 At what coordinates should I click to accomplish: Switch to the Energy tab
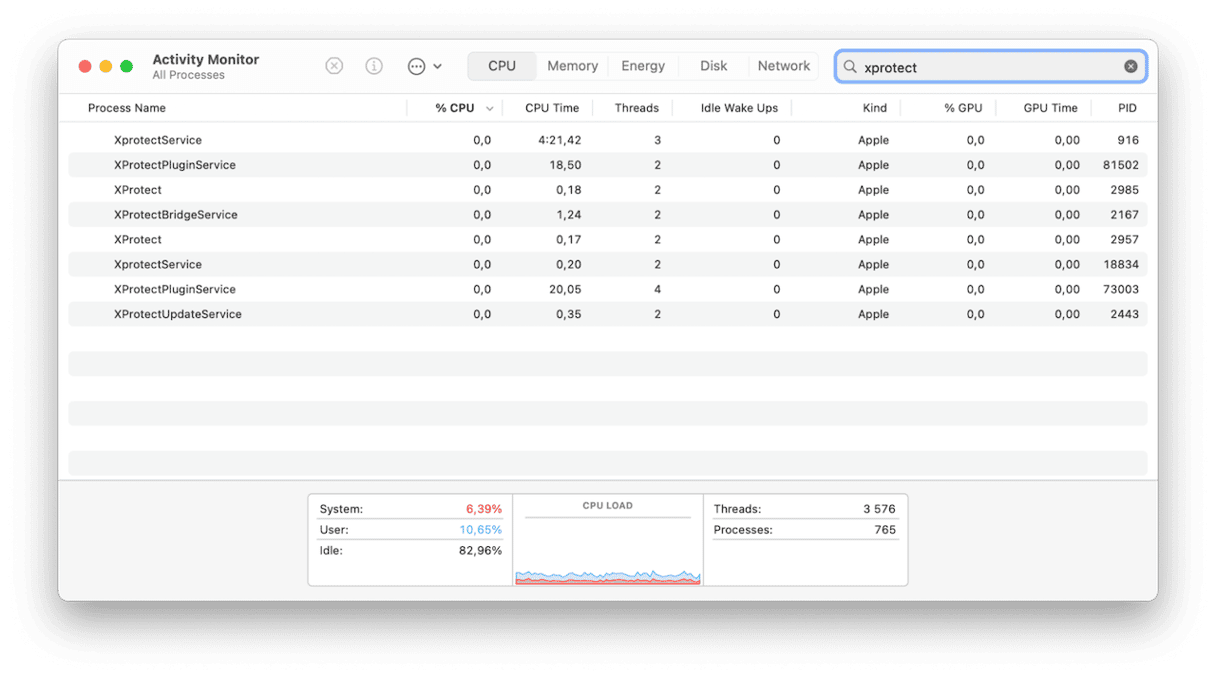(x=642, y=66)
